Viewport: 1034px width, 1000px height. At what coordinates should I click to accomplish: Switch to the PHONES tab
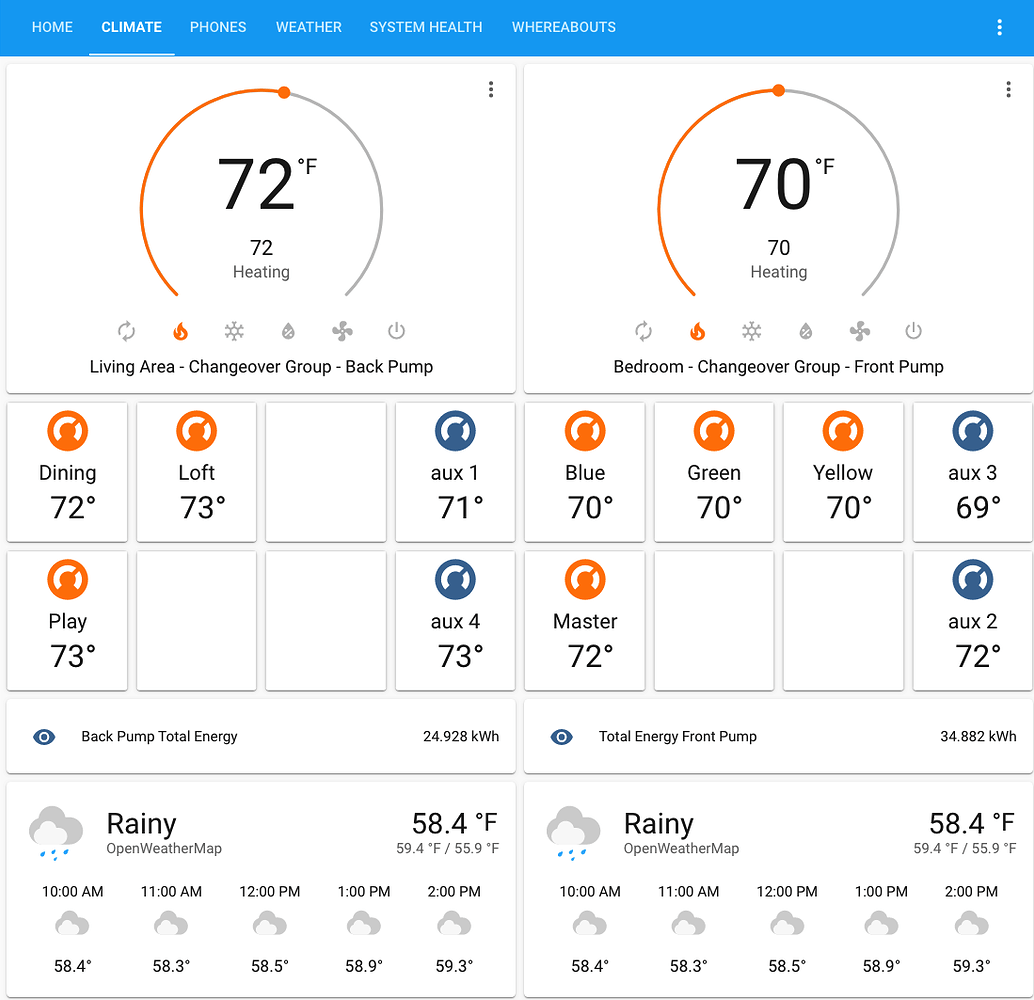[x=217, y=27]
